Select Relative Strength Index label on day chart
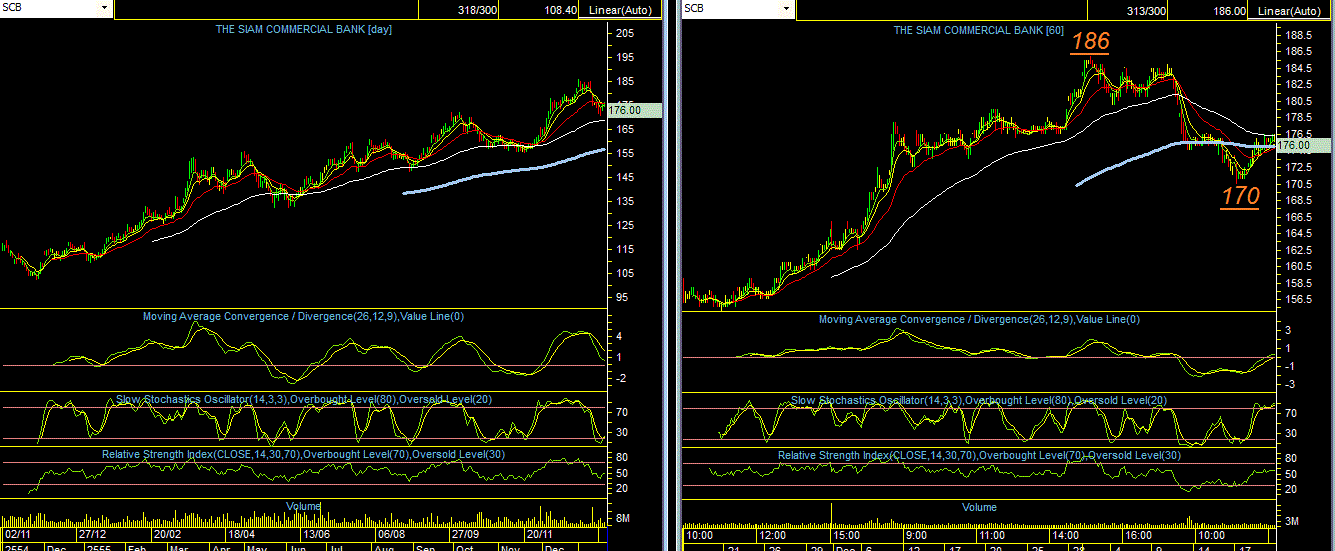Image resolution: width=1335 pixels, height=551 pixels. click(x=304, y=454)
